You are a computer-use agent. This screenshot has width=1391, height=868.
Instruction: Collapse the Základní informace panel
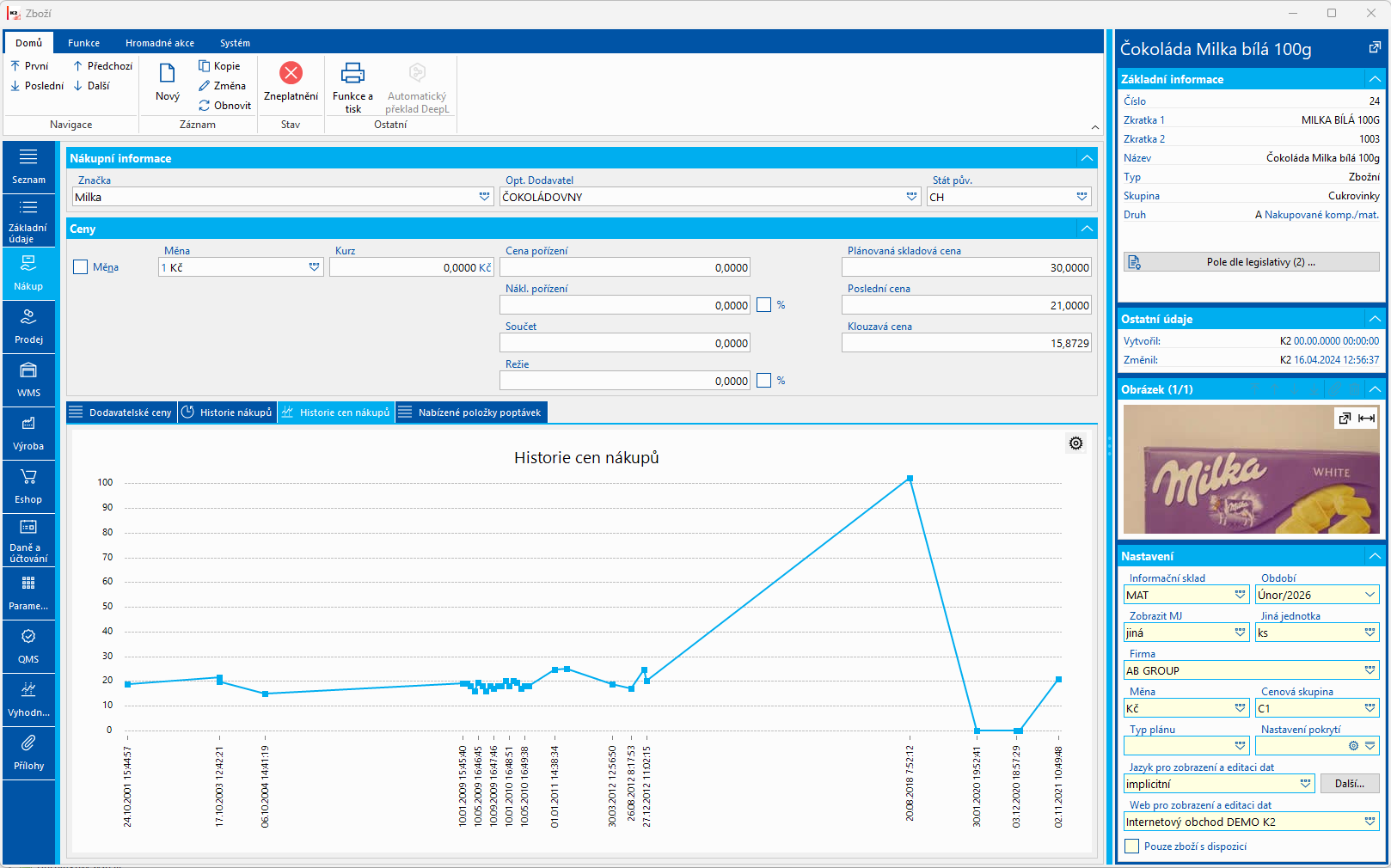pyautogui.click(x=1375, y=79)
